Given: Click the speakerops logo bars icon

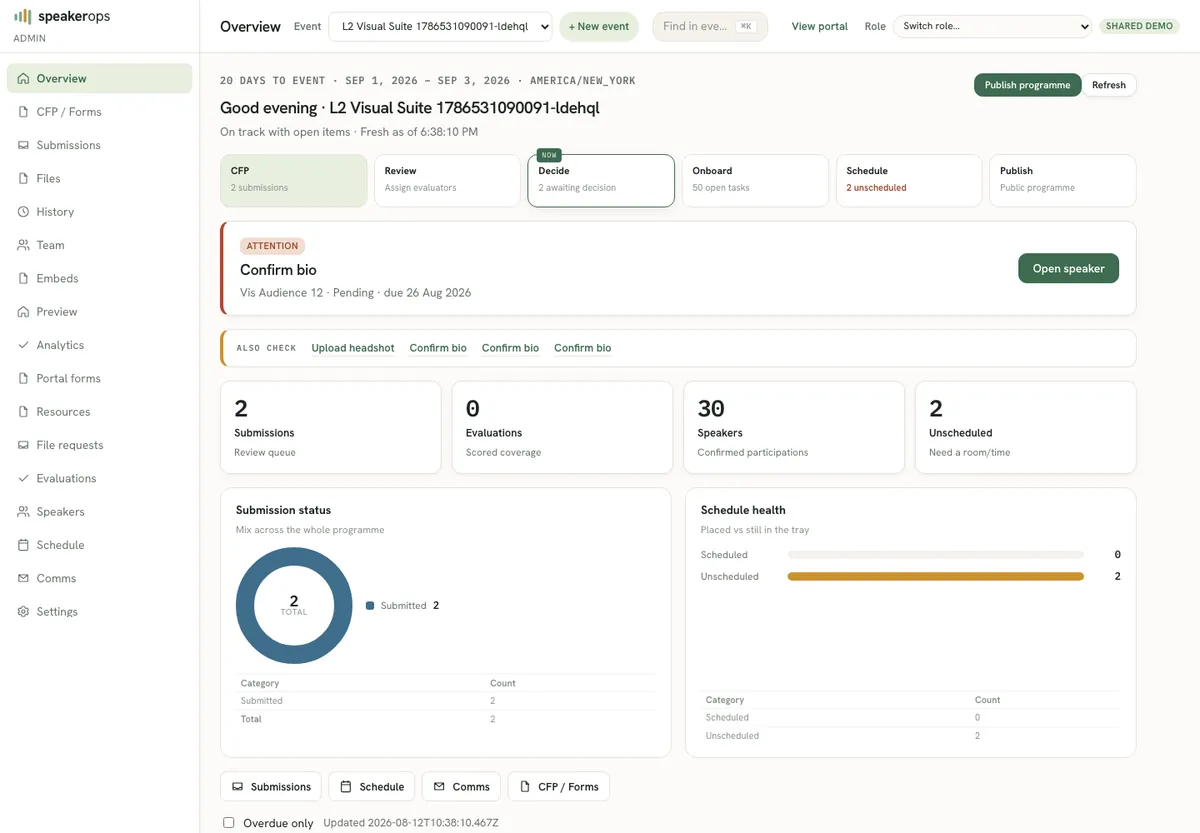Looking at the screenshot, I should pos(23,16).
